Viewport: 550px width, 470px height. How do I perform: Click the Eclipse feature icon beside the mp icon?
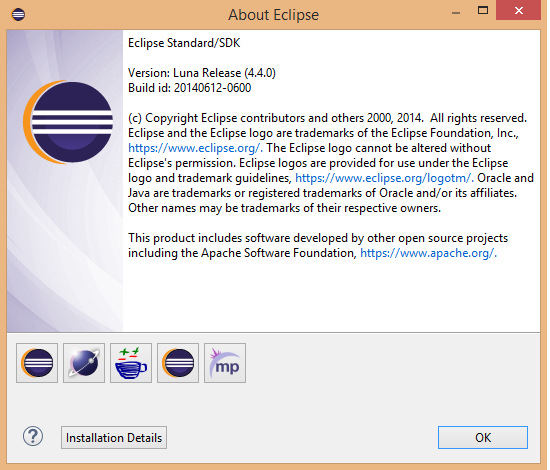pos(178,363)
